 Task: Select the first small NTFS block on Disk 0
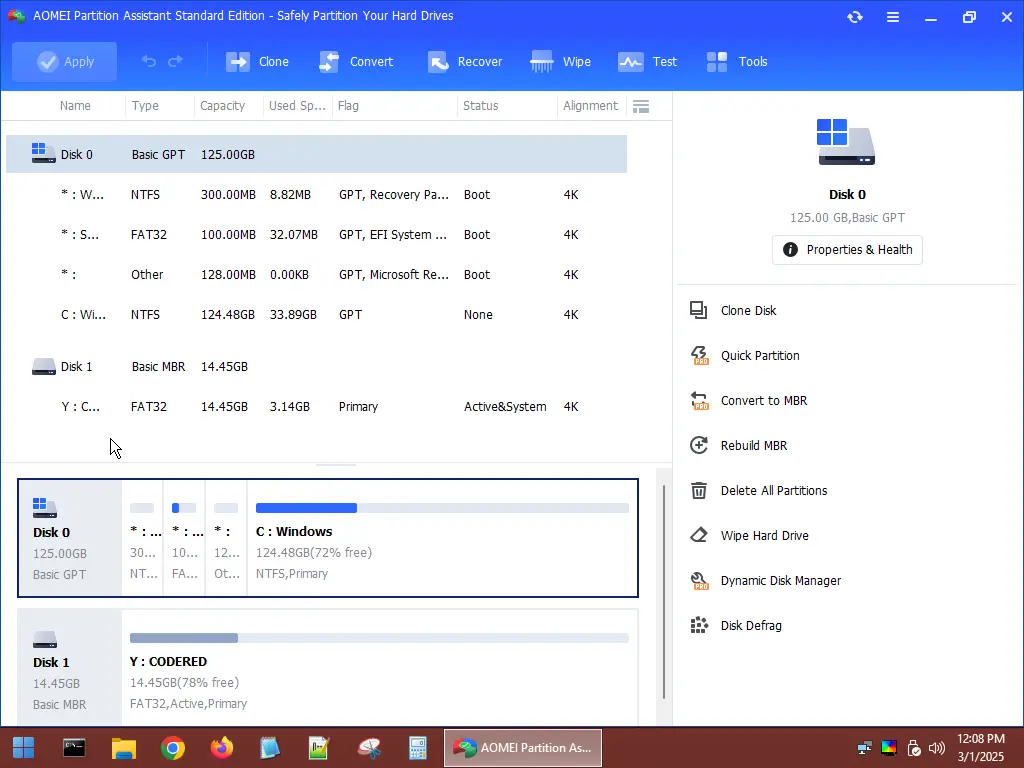(x=142, y=538)
